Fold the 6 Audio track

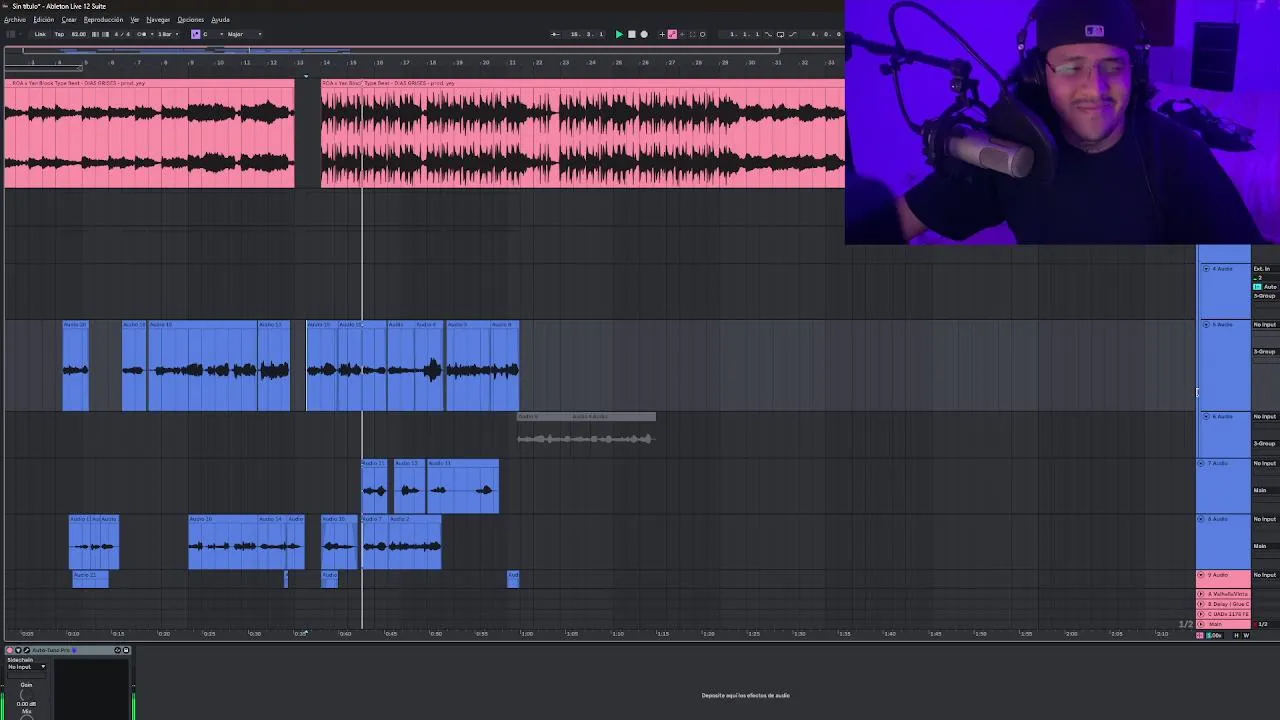click(1206, 417)
